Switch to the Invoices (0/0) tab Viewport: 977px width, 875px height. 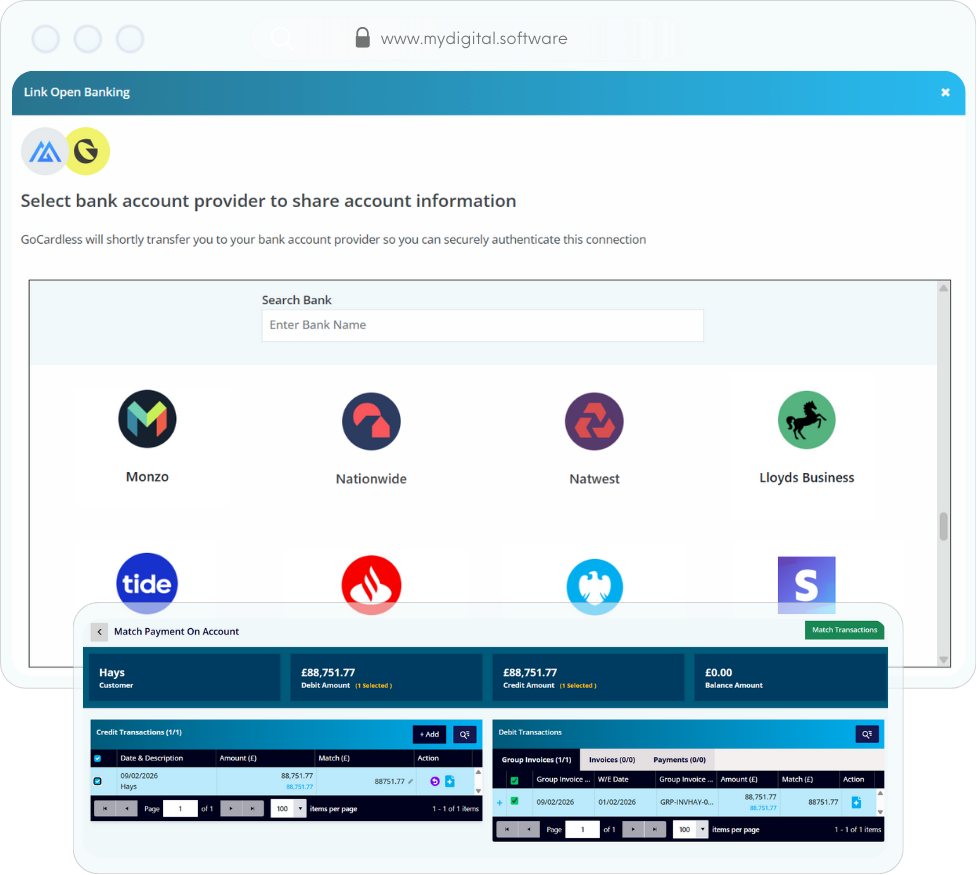coord(612,760)
